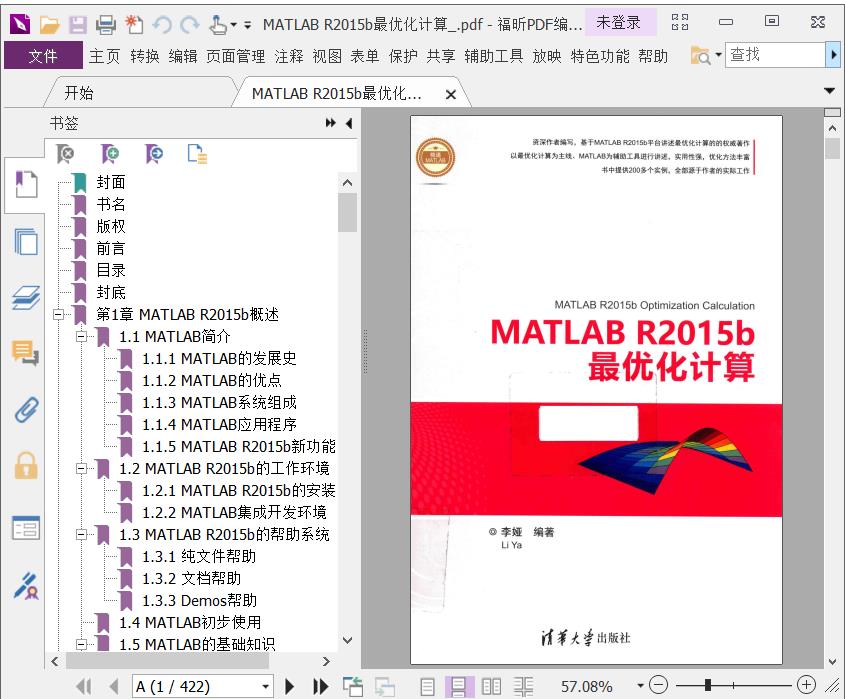Click the set bookmark destination icon
This screenshot has width=845, height=699.
coord(154,154)
